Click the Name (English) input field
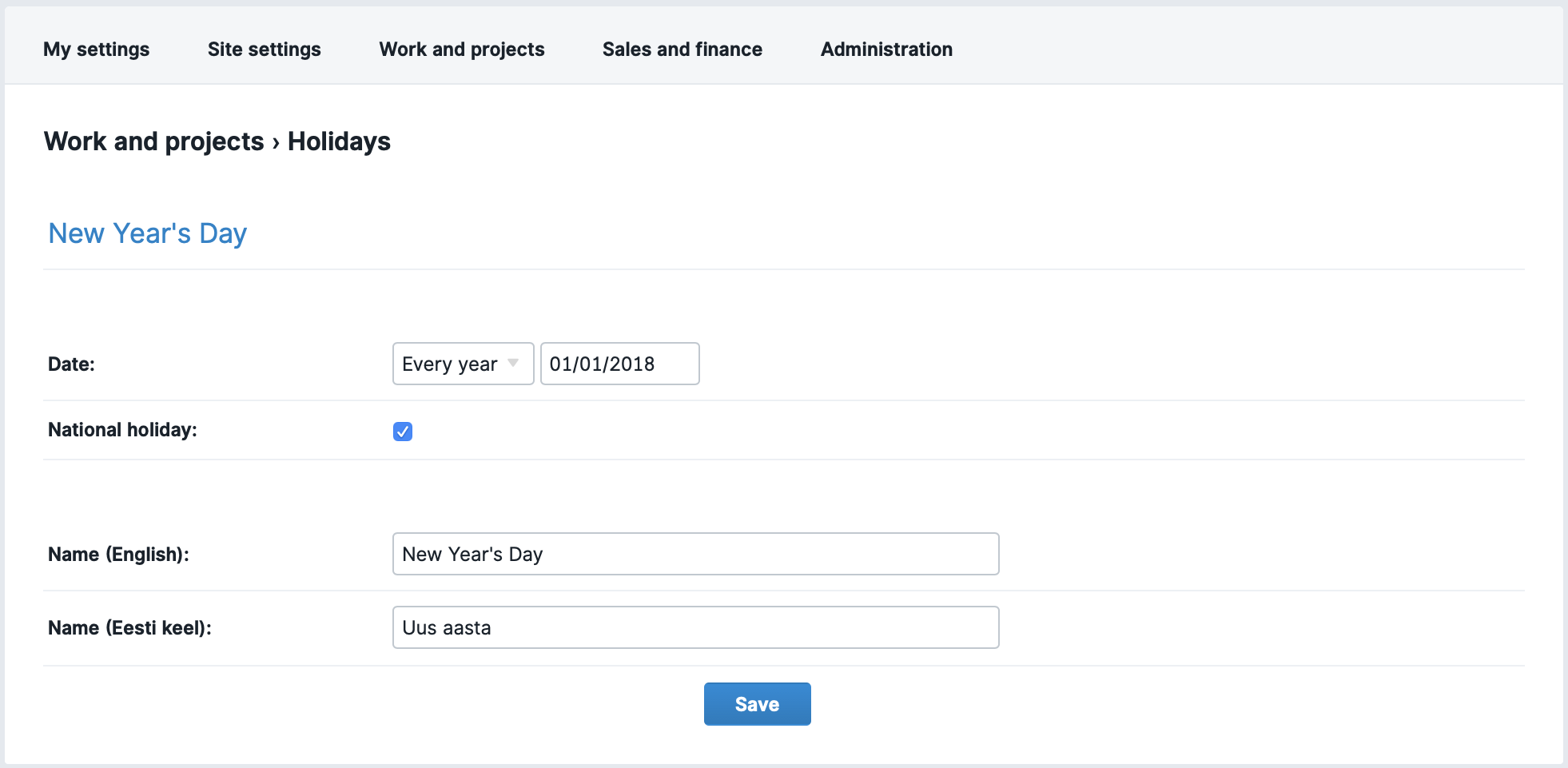 (x=695, y=554)
